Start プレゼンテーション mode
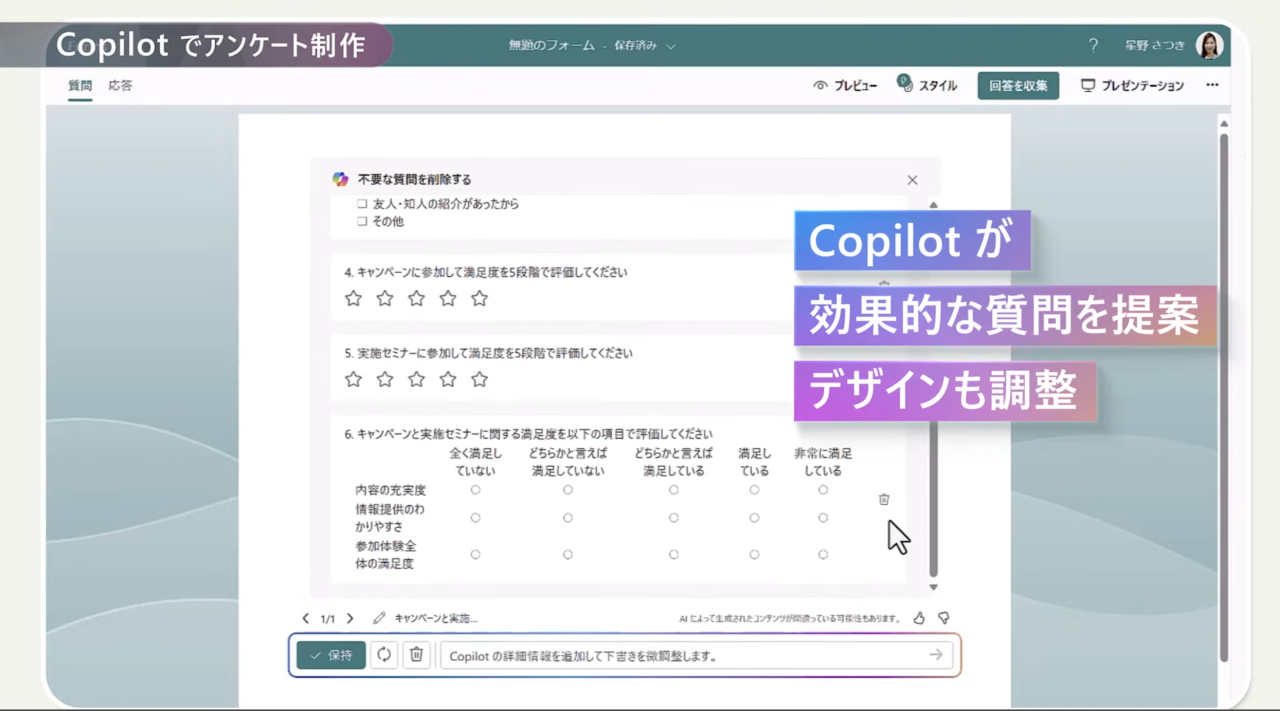Image resolution: width=1280 pixels, height=711 pixels. 1132,86
